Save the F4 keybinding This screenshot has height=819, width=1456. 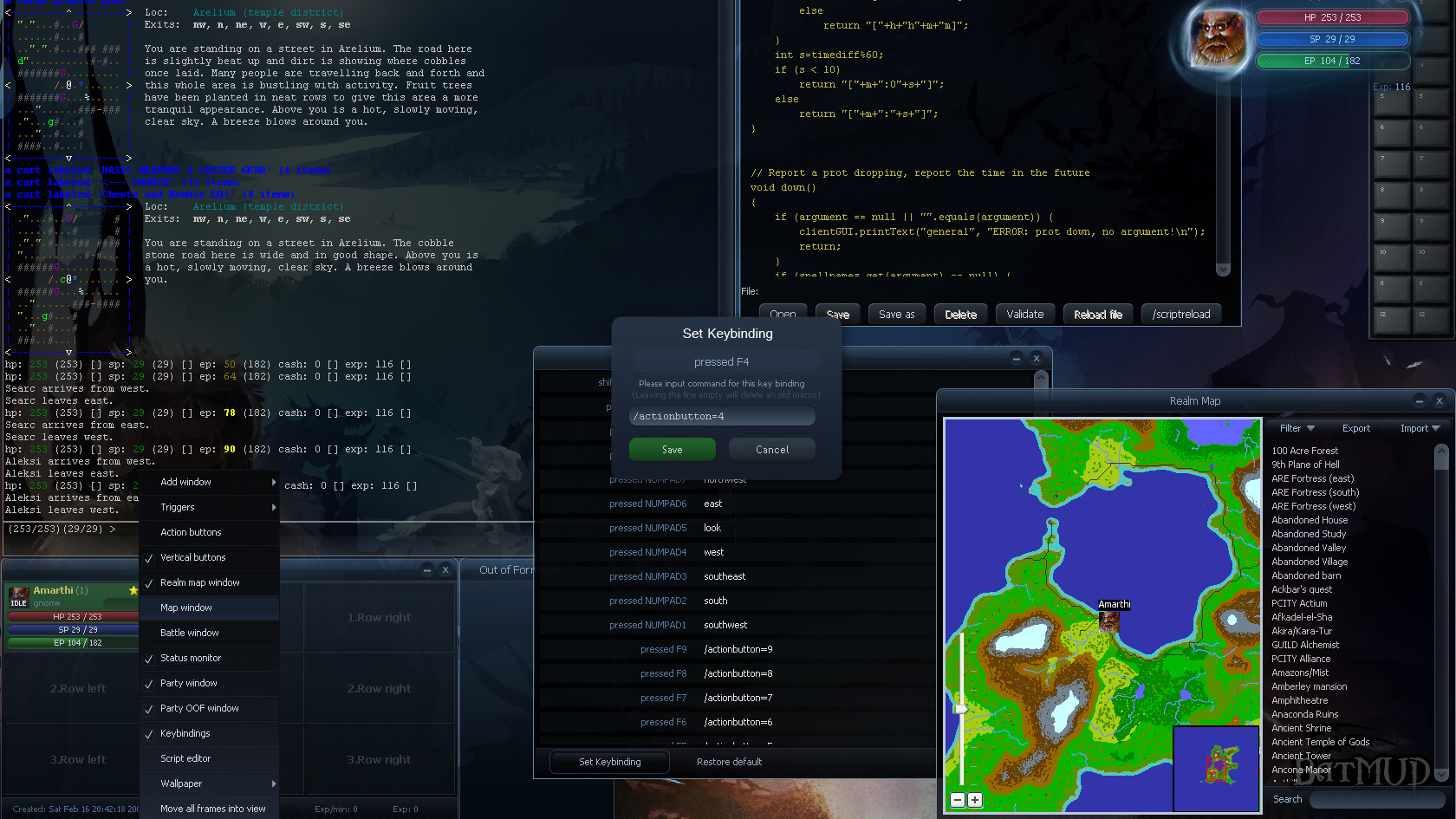pyautogui.click(x=672, y=450)
